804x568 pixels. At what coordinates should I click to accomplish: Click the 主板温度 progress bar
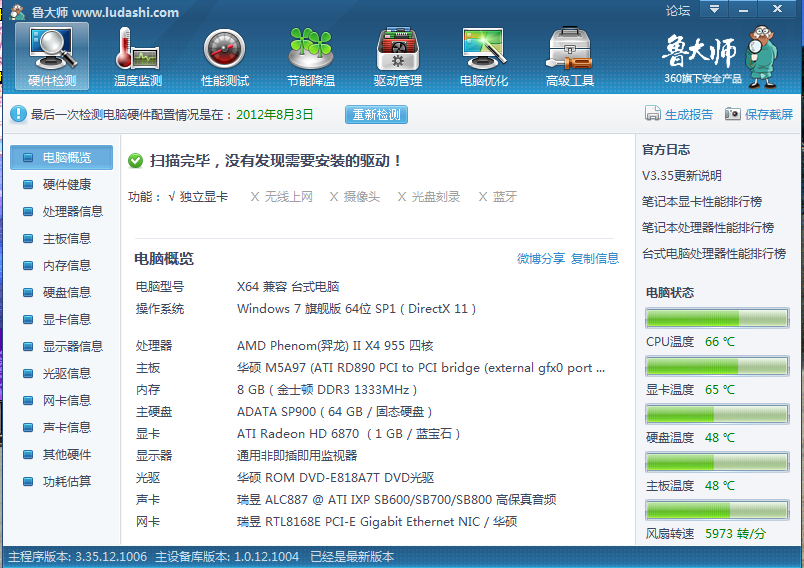(717, 462)
